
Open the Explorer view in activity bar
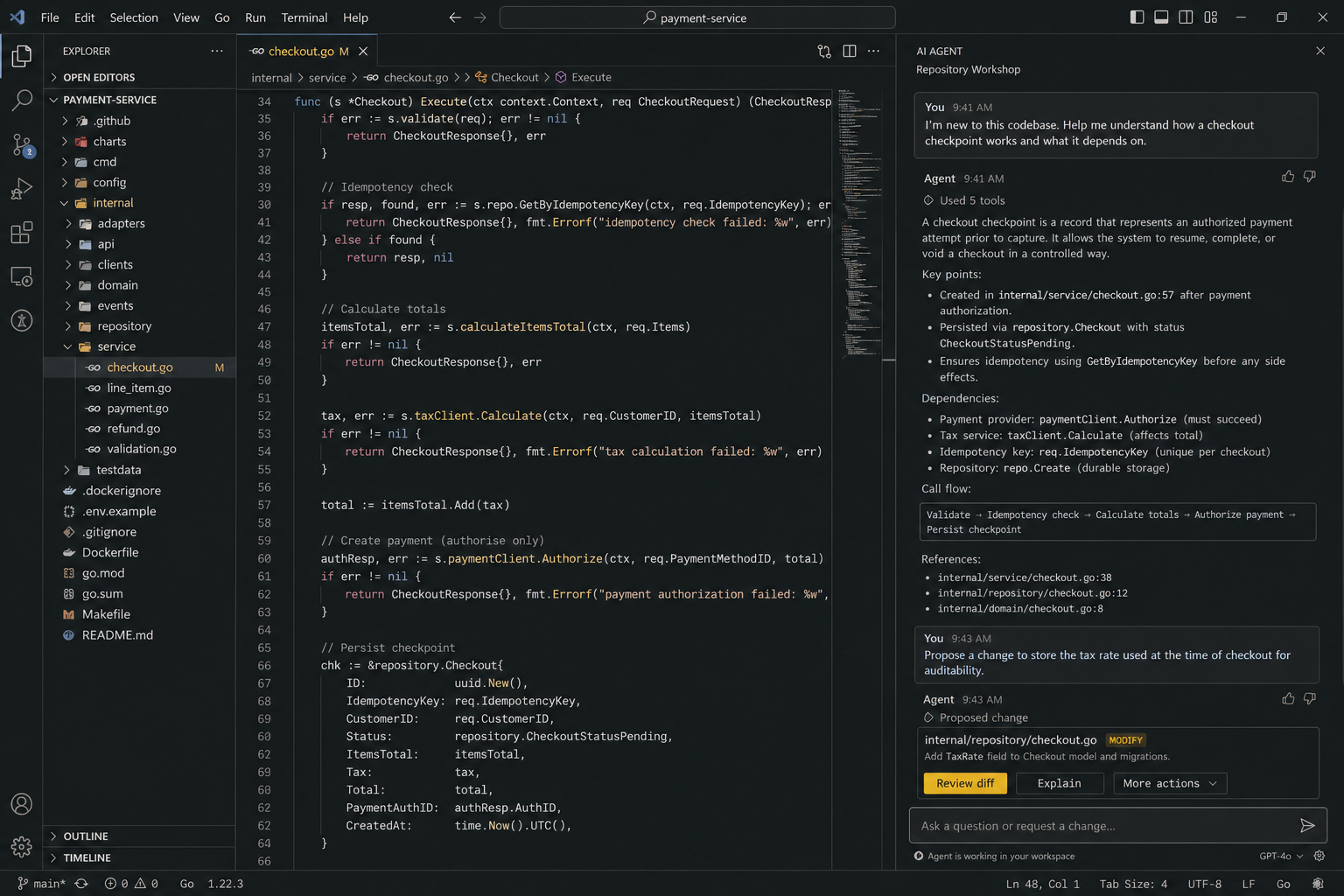click(22, 56)
